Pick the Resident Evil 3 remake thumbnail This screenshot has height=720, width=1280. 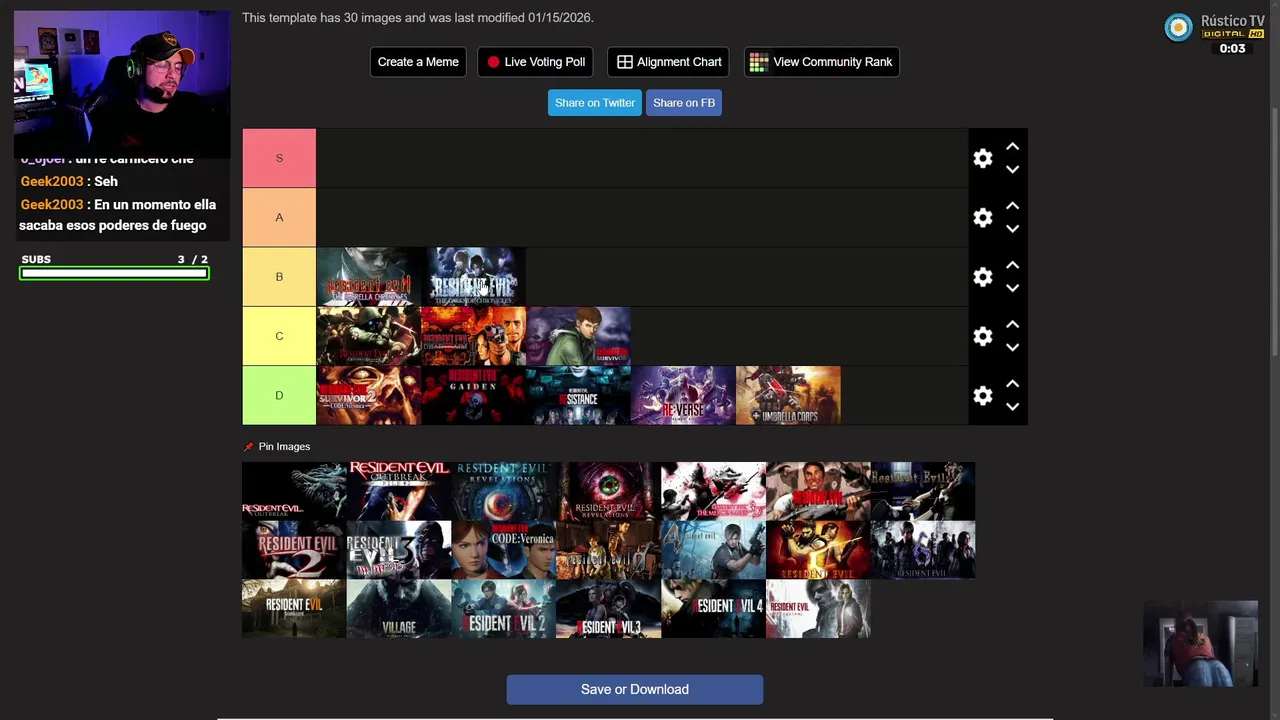pos(609,609)
